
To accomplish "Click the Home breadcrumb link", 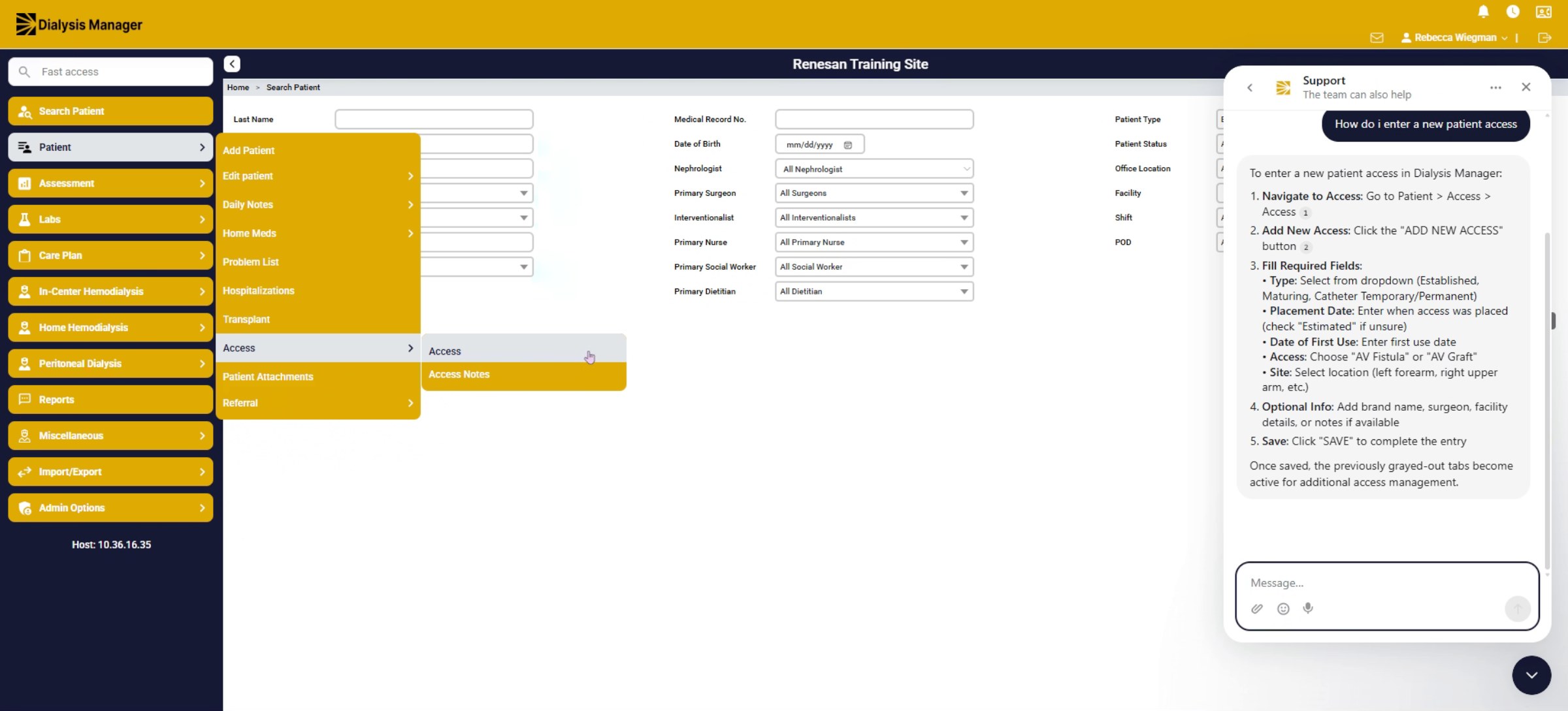I will tap(238, 87).
